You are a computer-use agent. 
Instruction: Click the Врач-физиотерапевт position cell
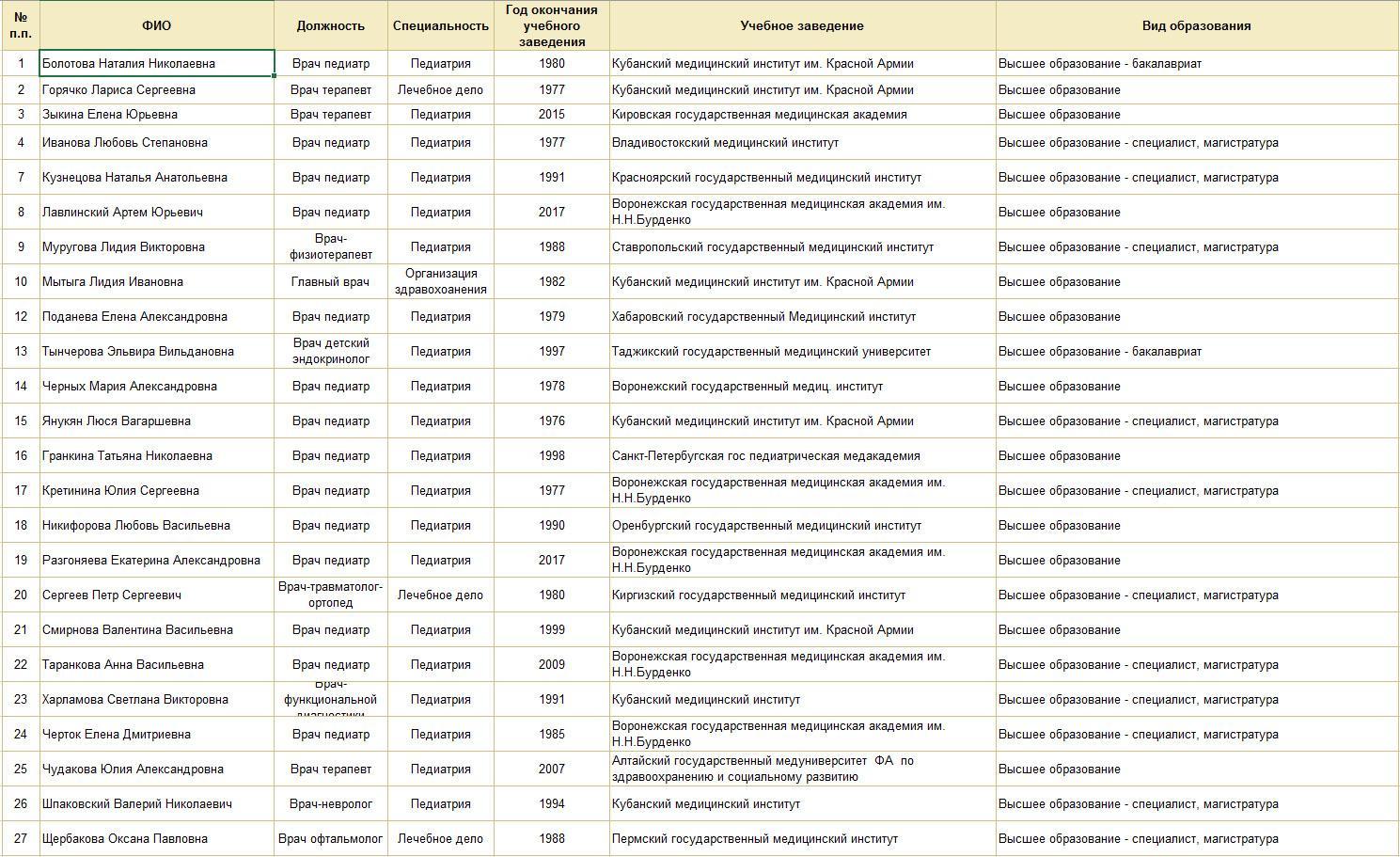pyautogui.click(x=331, y=247)
